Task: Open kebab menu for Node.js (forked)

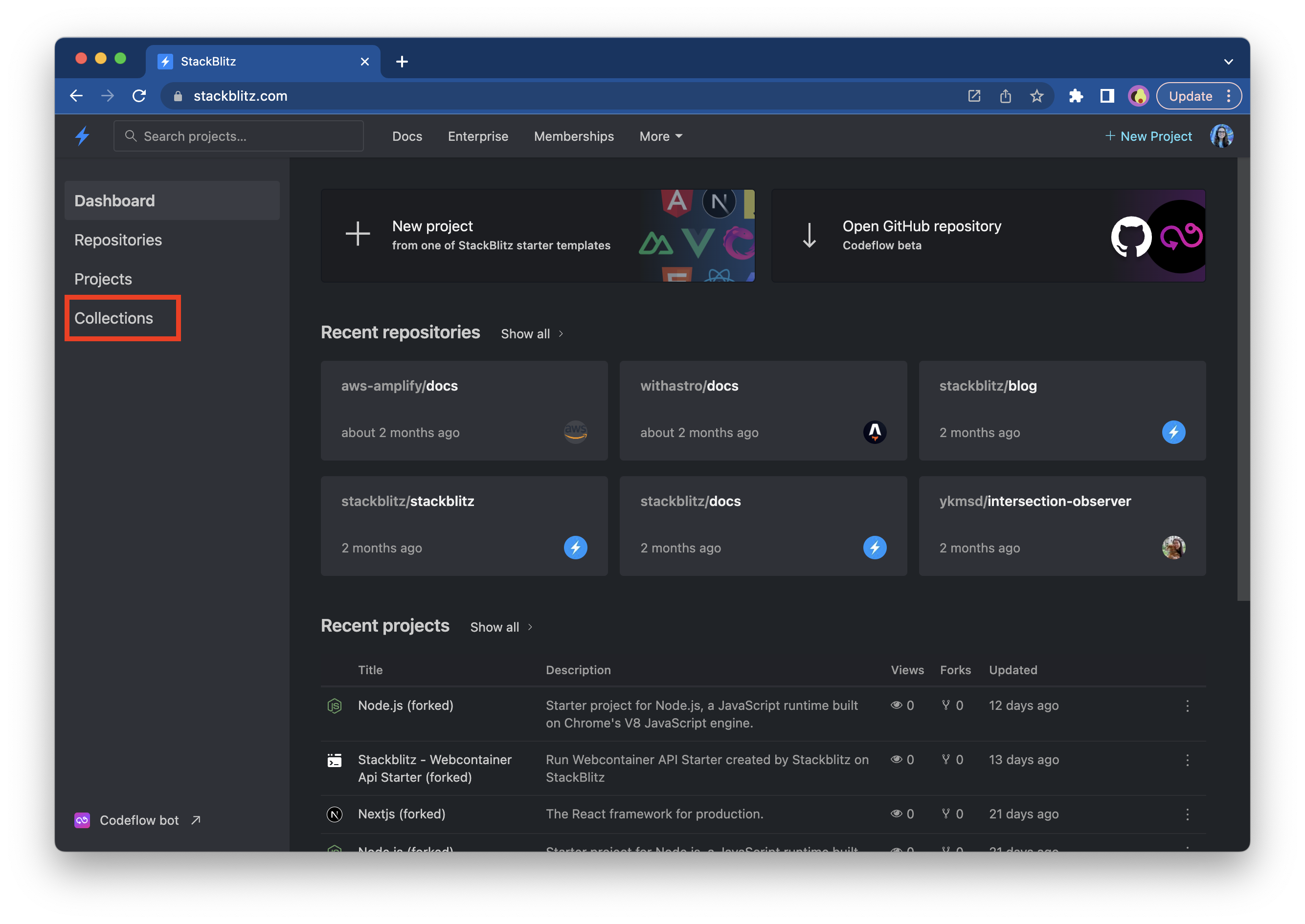Action: (x=1187, y=706)
